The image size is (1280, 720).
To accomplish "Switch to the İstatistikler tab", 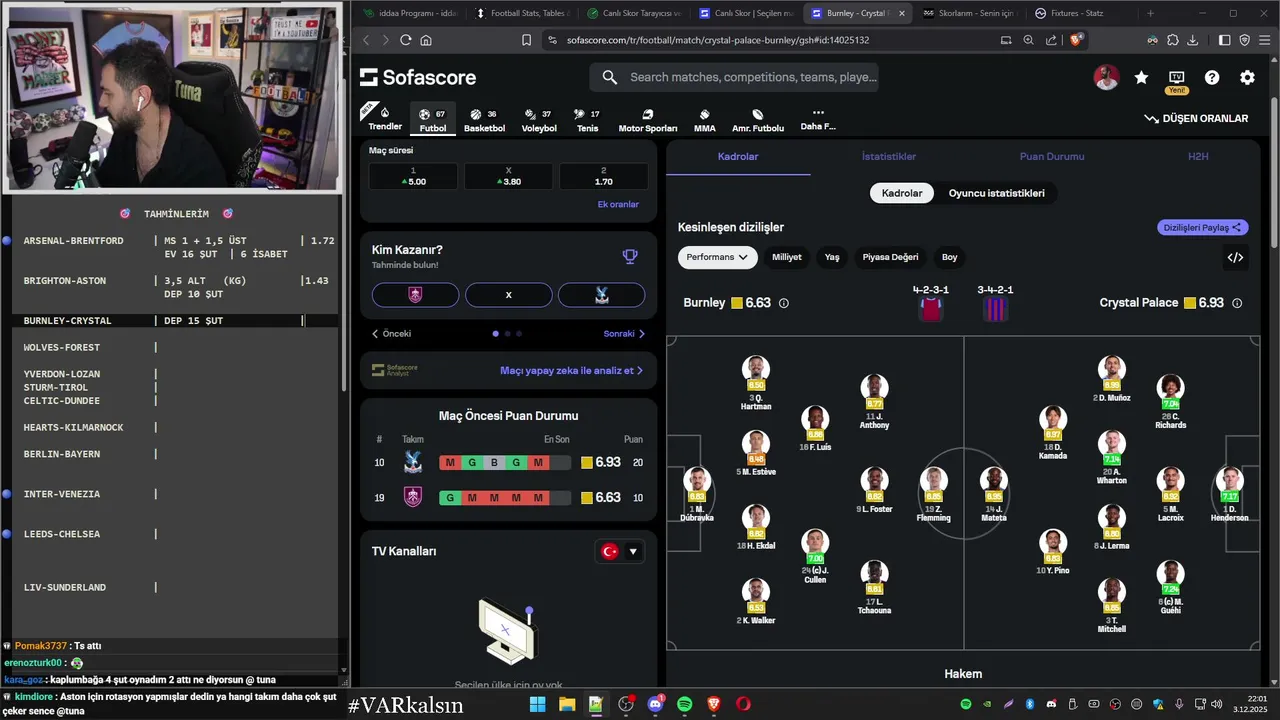I will pos(888,157).
